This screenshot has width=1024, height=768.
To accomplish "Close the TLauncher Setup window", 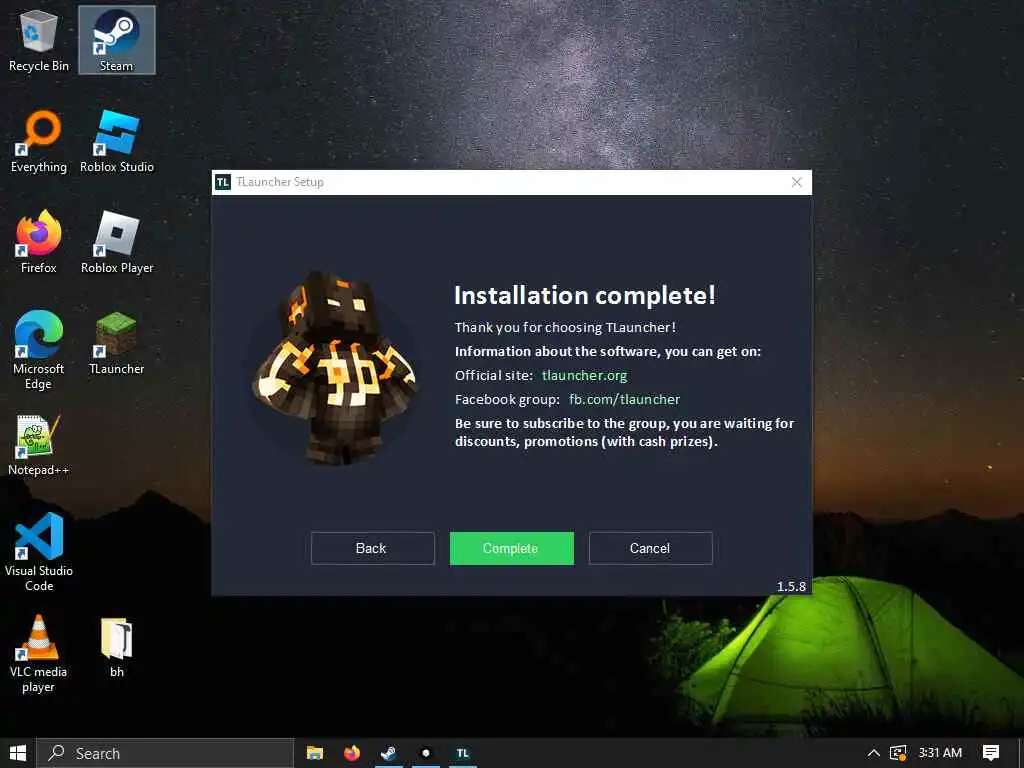I will pos(797,182).
